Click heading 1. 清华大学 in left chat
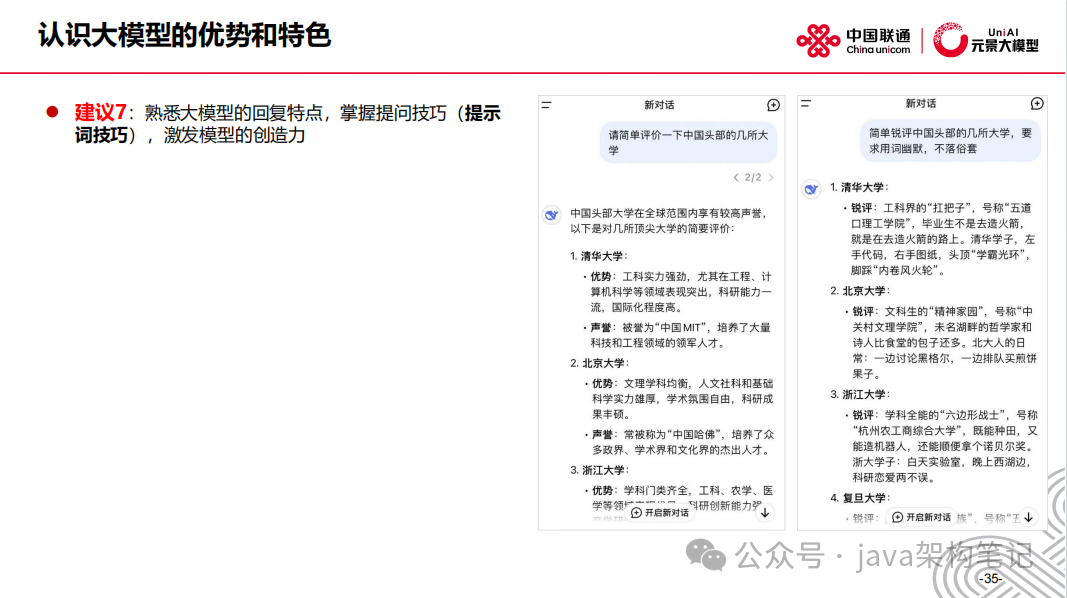This screenshot has height=598, width=1067. coord(598,256)
